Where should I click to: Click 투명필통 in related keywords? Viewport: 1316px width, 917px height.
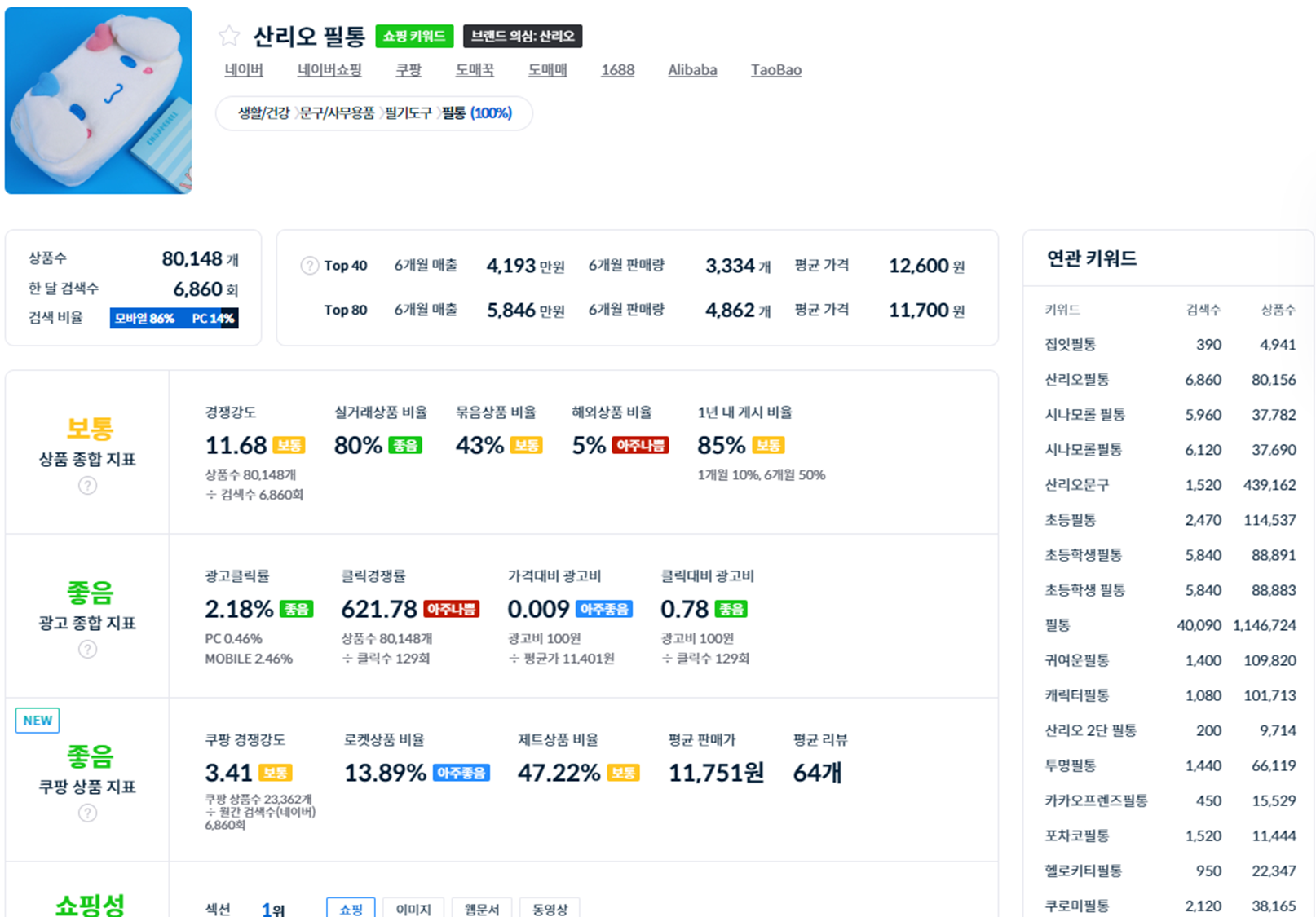(x=1071, y=765)
